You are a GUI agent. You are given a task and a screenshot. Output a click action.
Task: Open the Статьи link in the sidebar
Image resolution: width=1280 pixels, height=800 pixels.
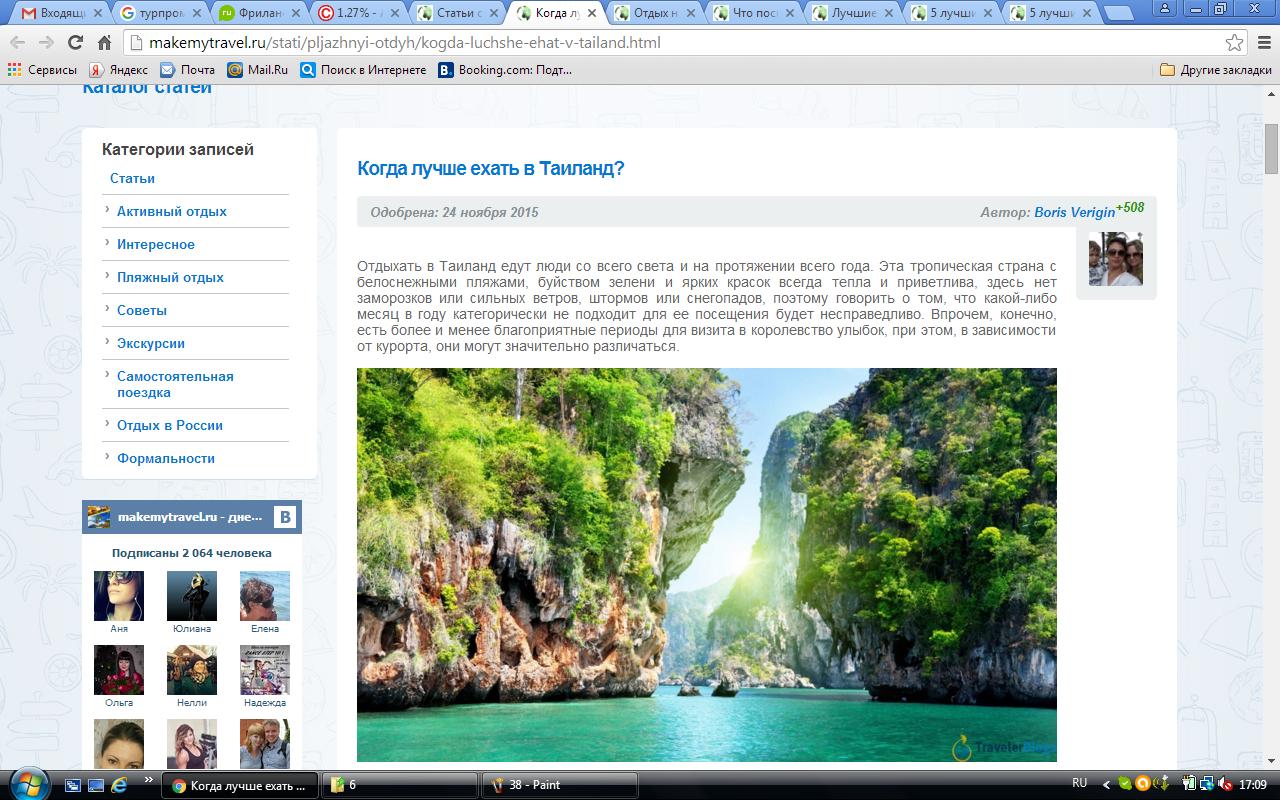132,178
